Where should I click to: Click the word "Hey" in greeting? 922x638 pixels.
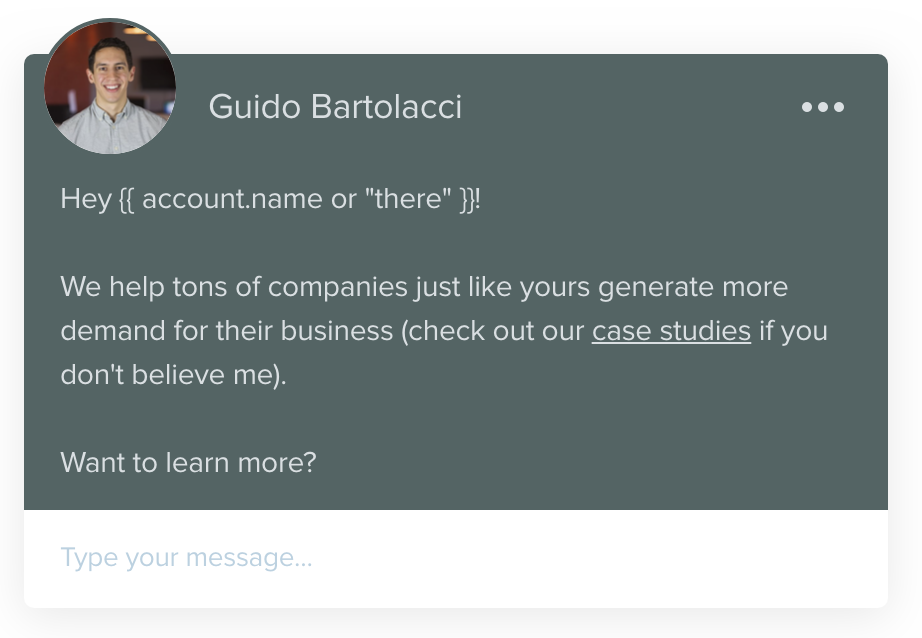click(85, 198)
